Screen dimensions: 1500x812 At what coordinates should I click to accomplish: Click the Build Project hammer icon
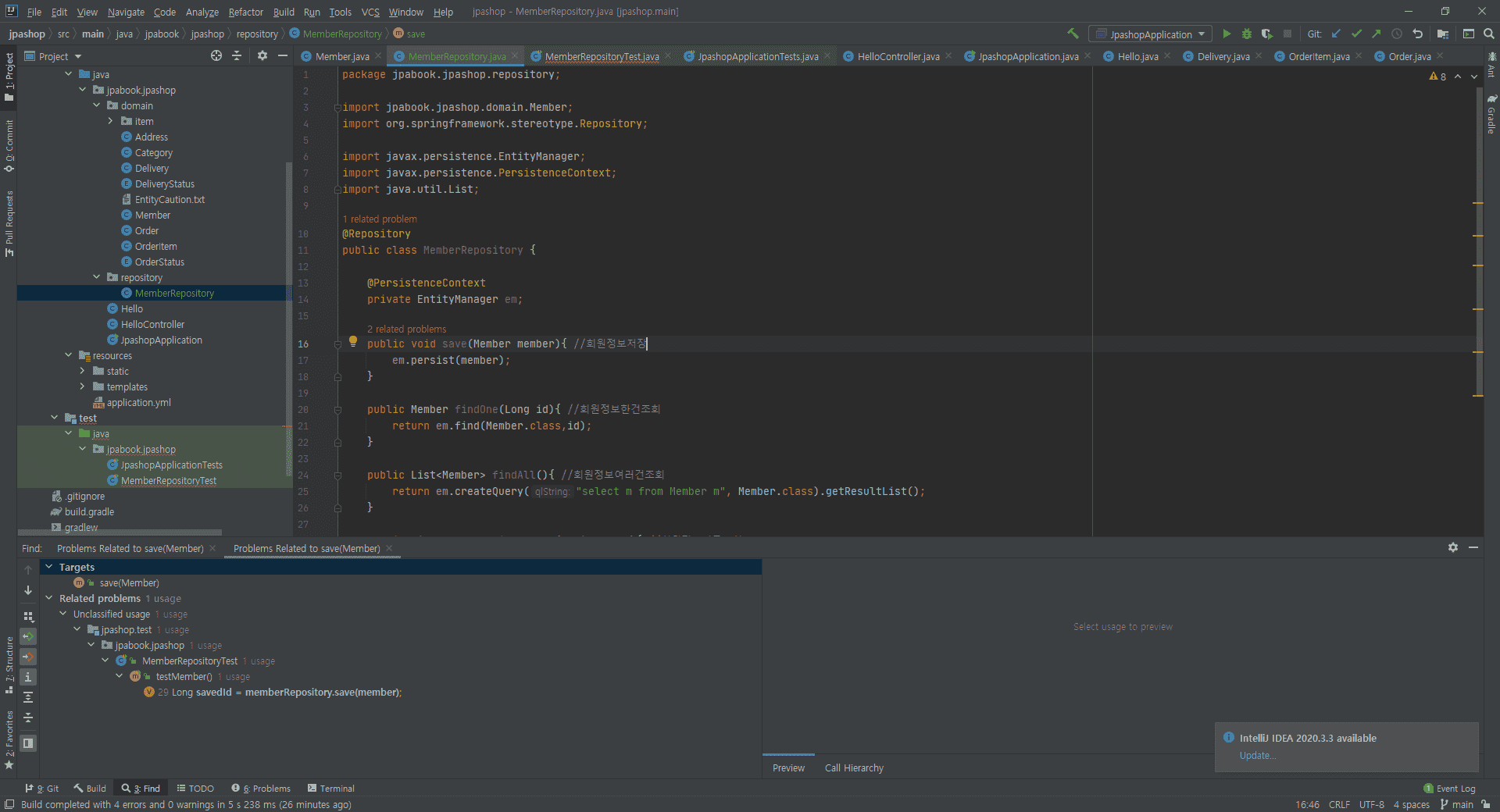click(x=1073, y=34)
